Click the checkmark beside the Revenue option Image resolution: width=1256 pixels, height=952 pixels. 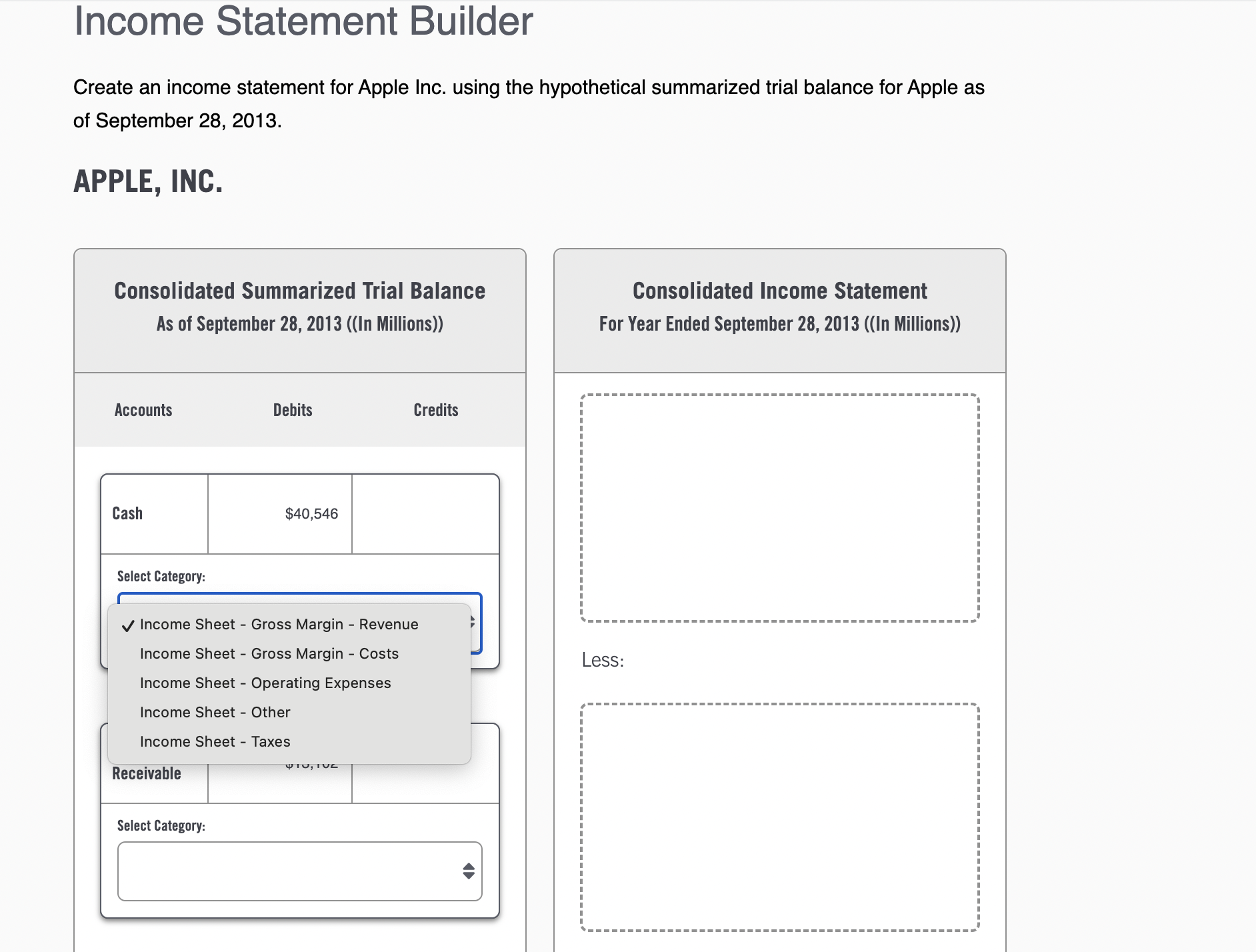click(x=127, y=625)
